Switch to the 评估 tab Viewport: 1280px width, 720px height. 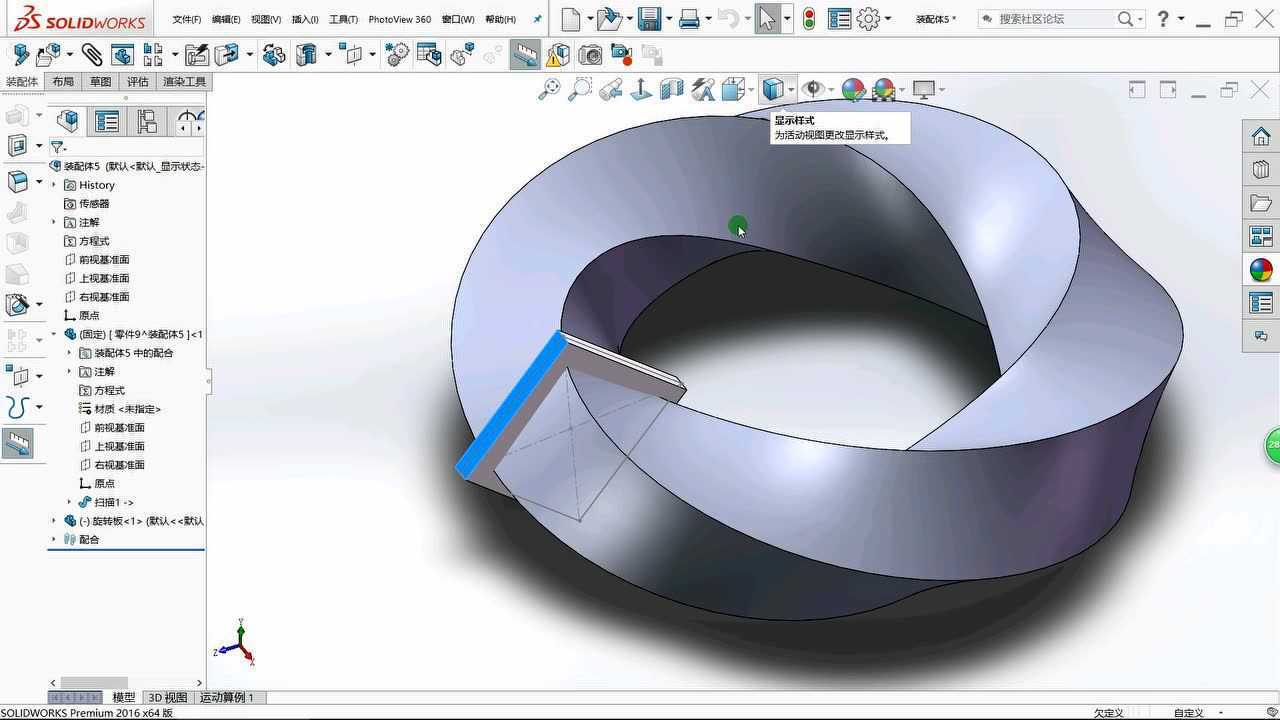137,82
